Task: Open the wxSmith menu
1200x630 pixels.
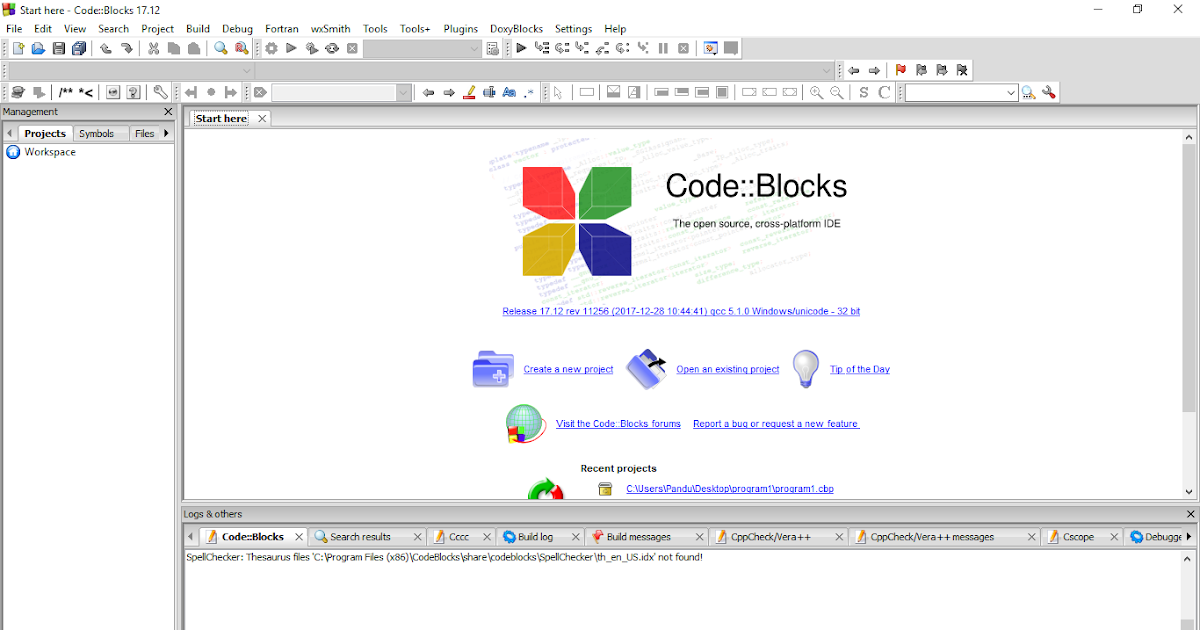Action: click(x=330, y=29)
